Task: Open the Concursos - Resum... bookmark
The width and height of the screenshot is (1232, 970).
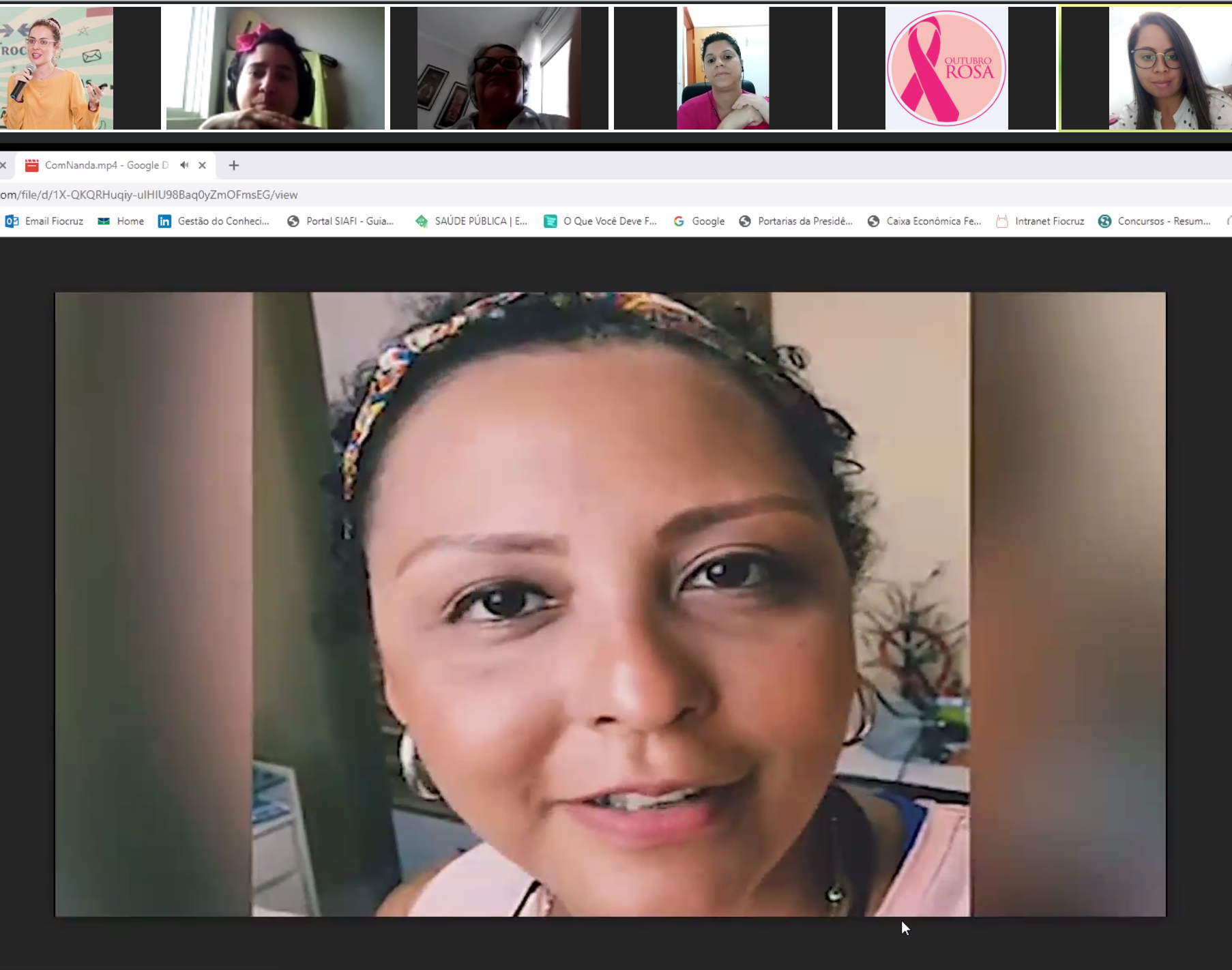Action: point(1155,221)
